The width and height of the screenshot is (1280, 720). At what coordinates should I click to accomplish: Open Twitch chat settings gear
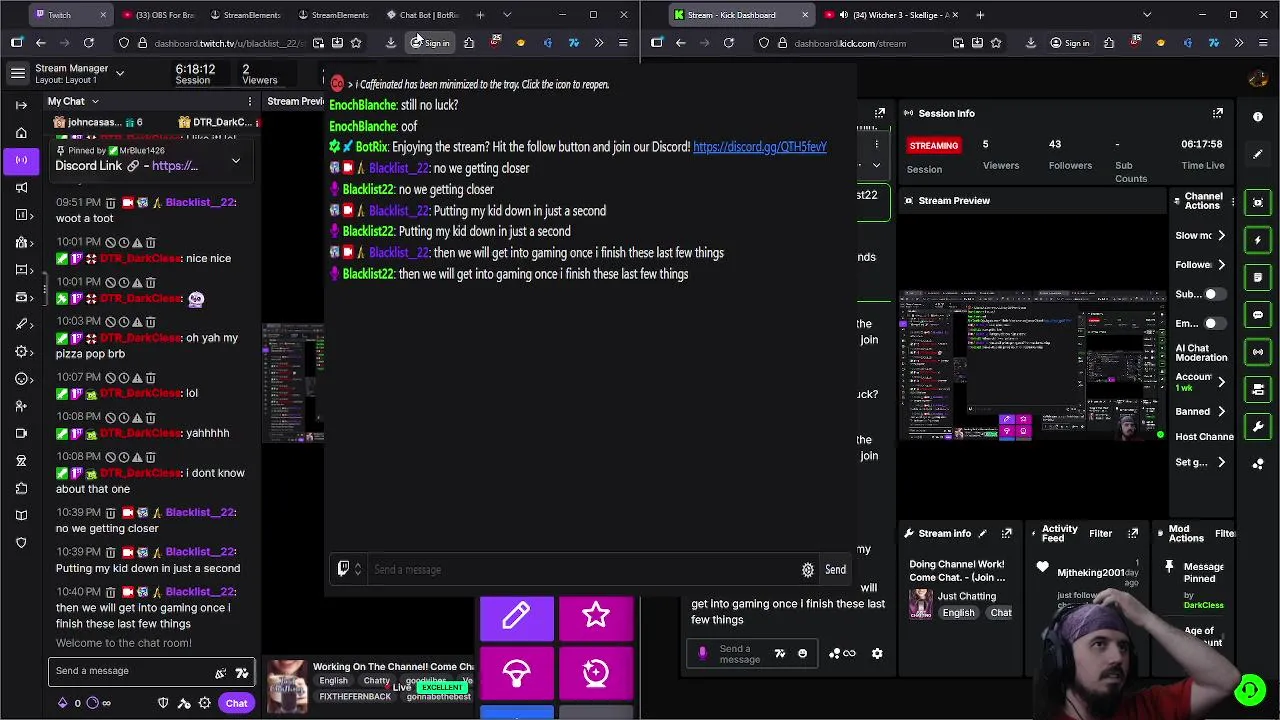click(x=204, y=703)
